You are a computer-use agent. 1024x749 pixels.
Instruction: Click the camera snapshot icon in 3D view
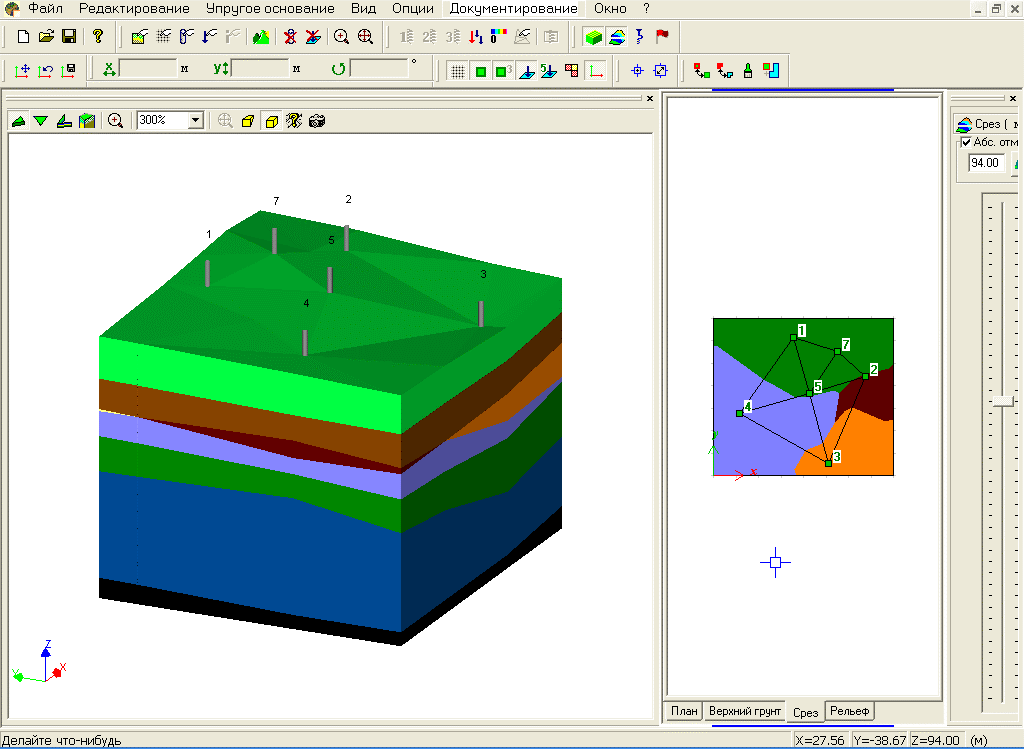pos(317,121)
